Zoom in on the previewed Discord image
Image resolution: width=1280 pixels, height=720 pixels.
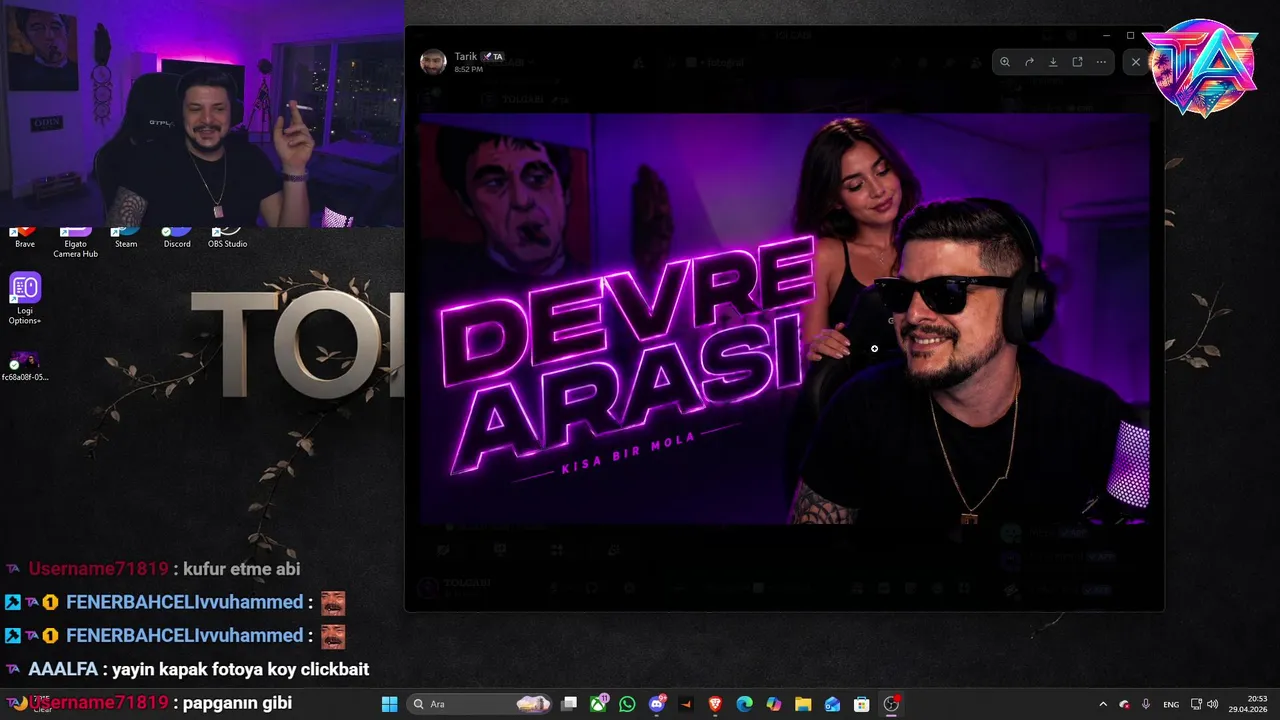click(1005, 62)
